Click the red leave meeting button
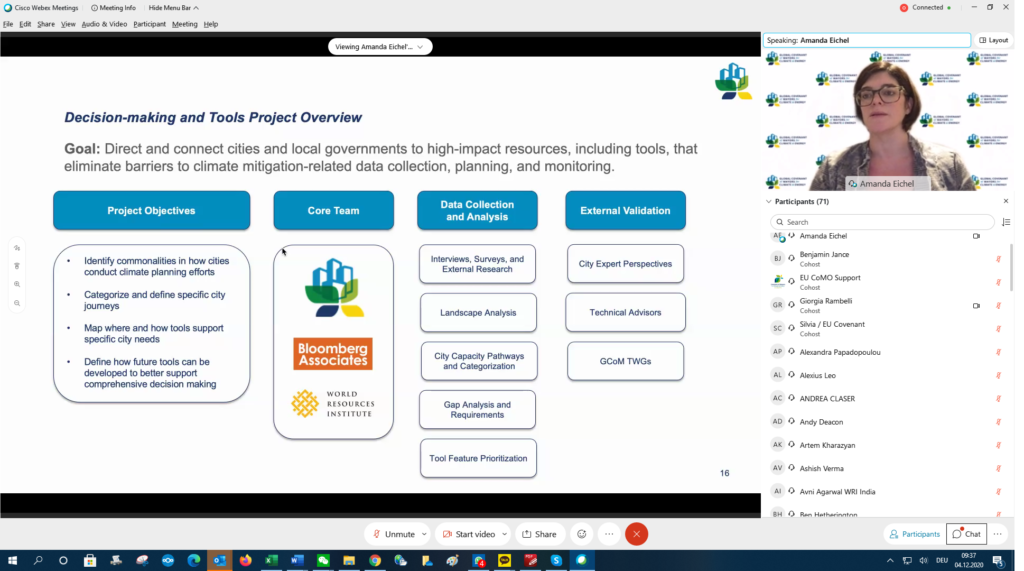Screen dimensions: 1024x571 [x=636, y=534]
